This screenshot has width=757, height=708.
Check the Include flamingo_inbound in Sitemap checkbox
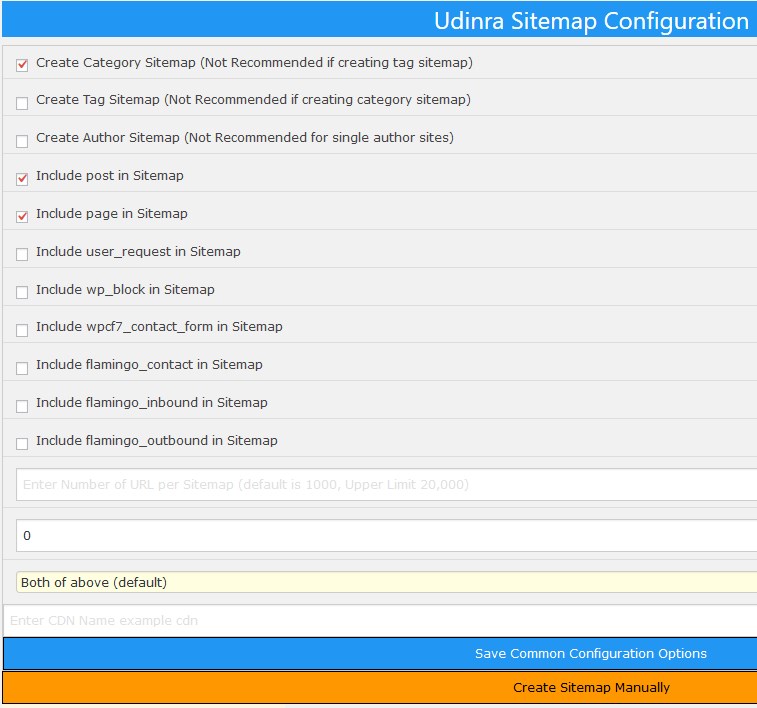[x=22, y=406]
